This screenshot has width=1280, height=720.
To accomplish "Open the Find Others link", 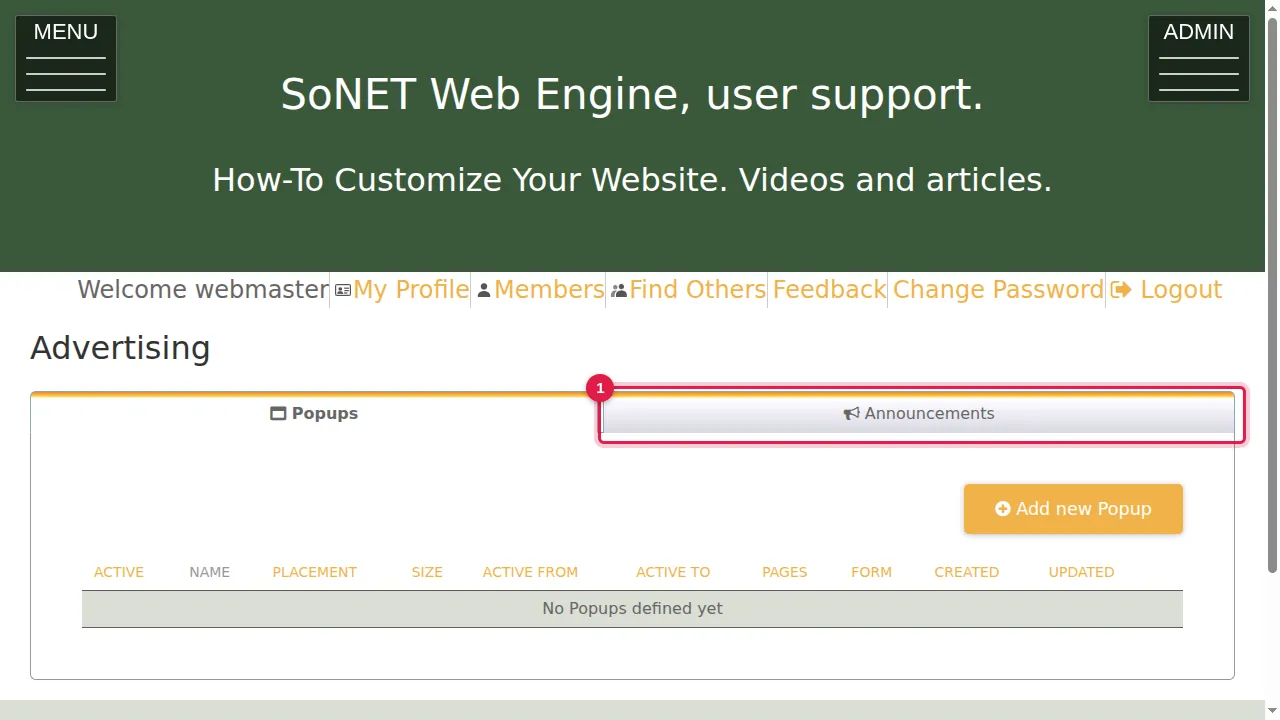I will [698, 290].
